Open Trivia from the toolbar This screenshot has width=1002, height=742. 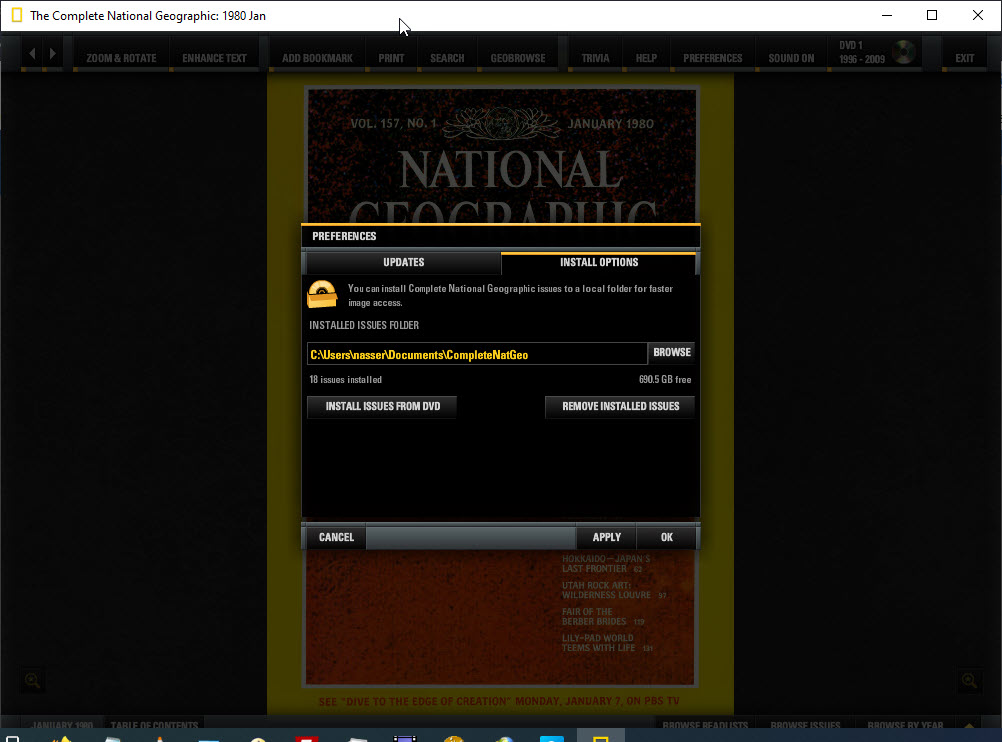pos(596,58)
